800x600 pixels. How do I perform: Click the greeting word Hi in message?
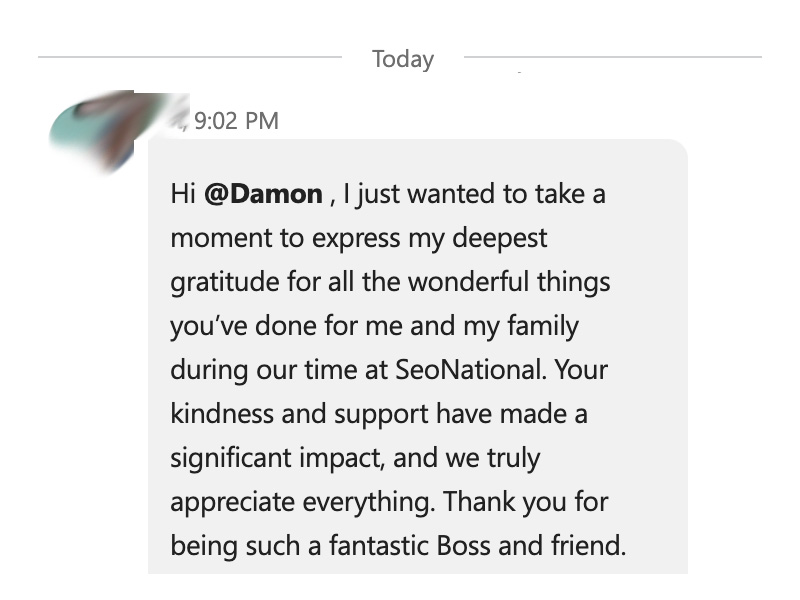[183, 194]
